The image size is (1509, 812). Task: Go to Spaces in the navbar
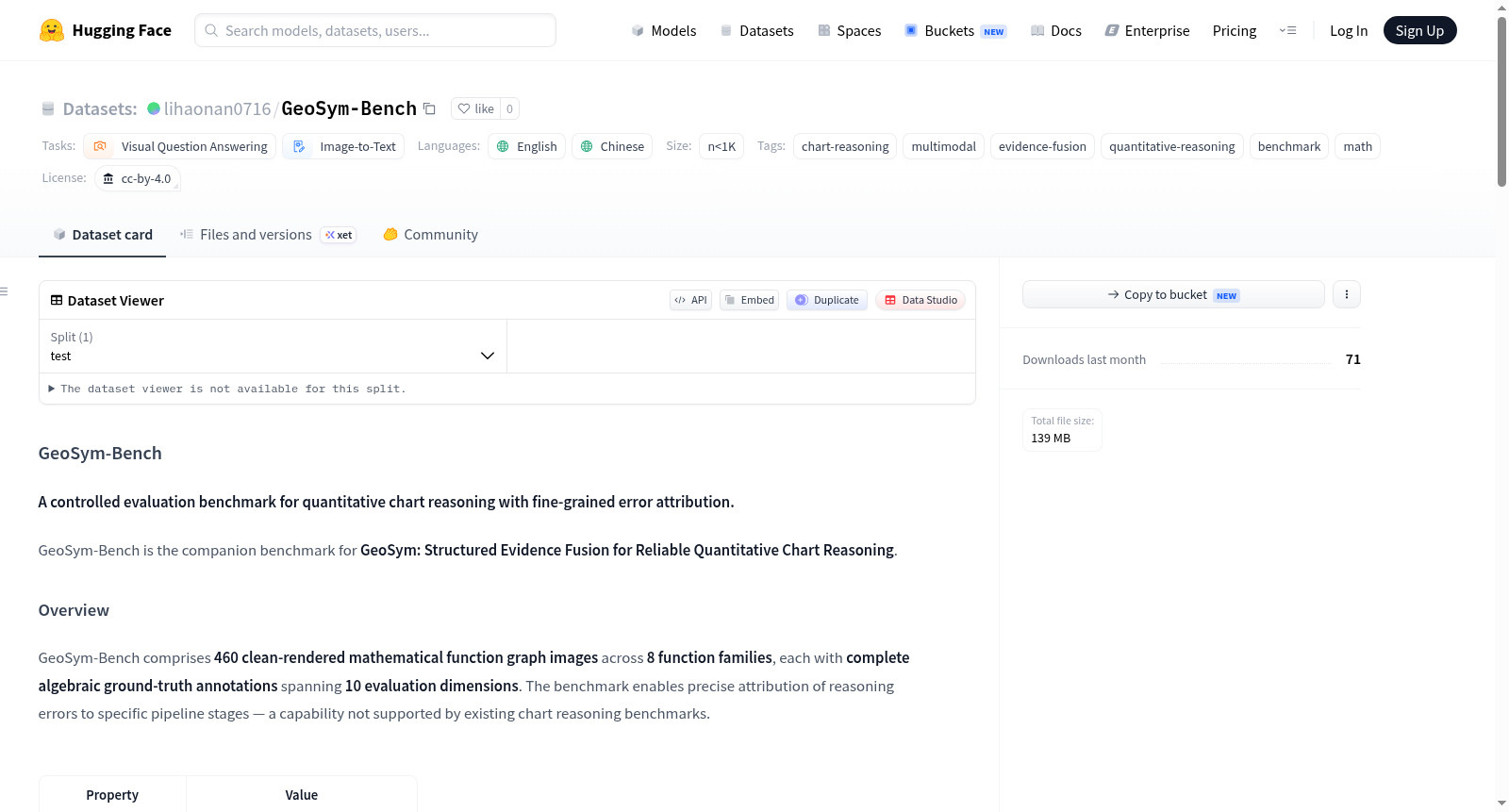click(850, 31)
